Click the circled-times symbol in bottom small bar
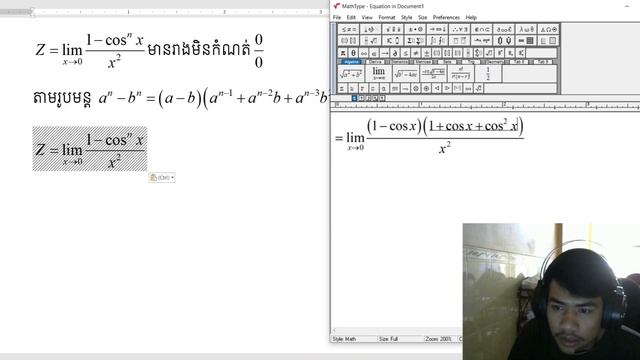The image size is (640, 360). tap(416, 89)
